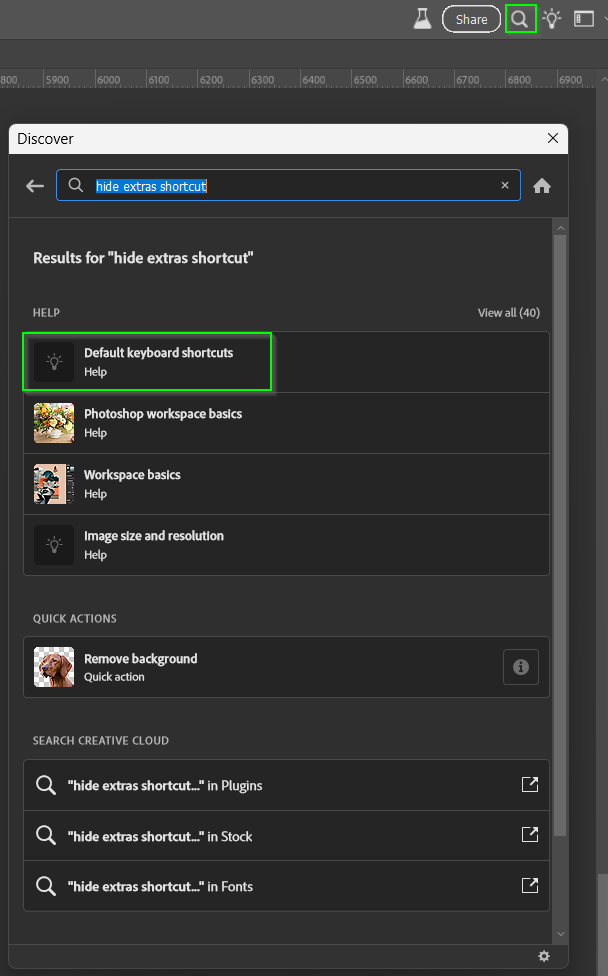Click the scrollbar up arrow in results
Image resolution: width=608 pixels, height=976 pixels.
[x=560, y=228]
